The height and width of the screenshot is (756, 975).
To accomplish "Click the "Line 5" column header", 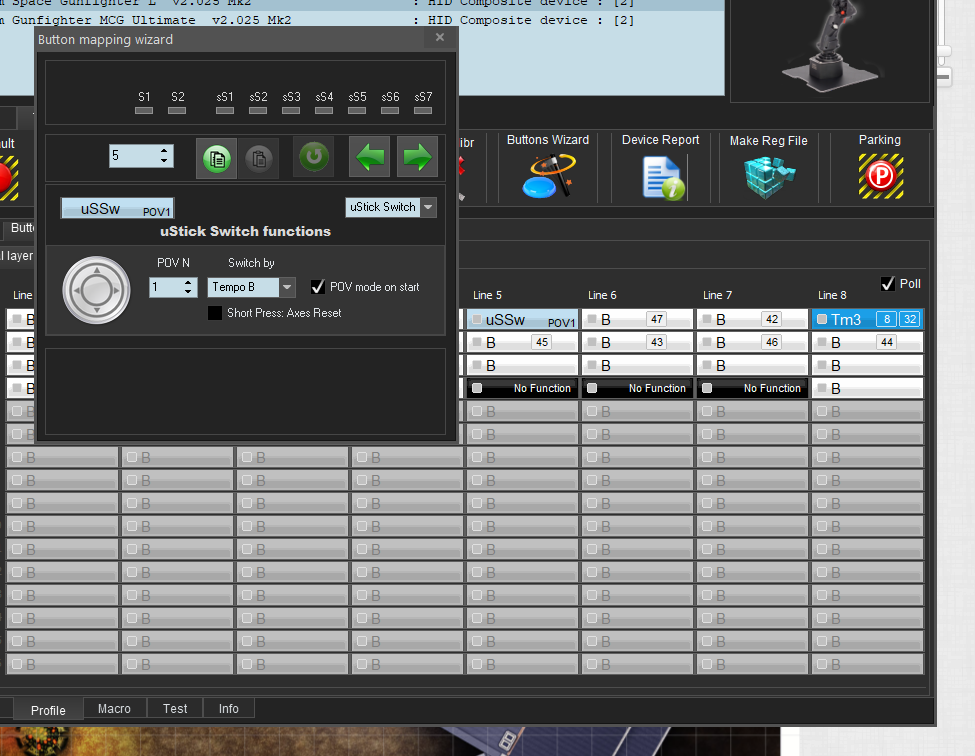I will [488, 295].
